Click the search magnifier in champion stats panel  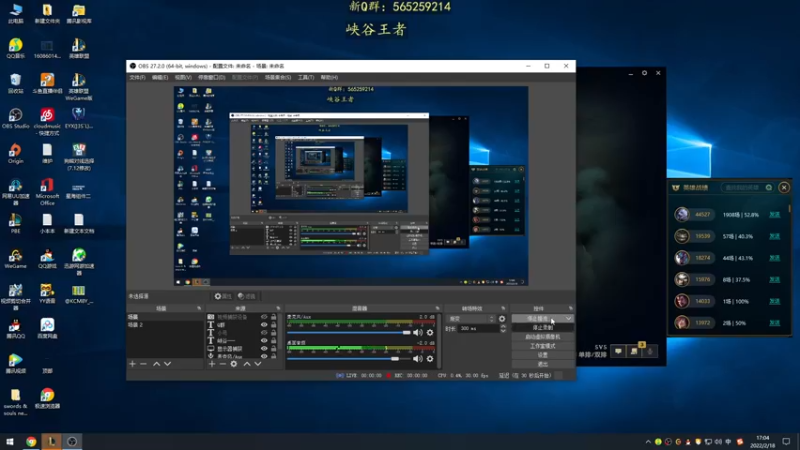click(x=769, y=187)
